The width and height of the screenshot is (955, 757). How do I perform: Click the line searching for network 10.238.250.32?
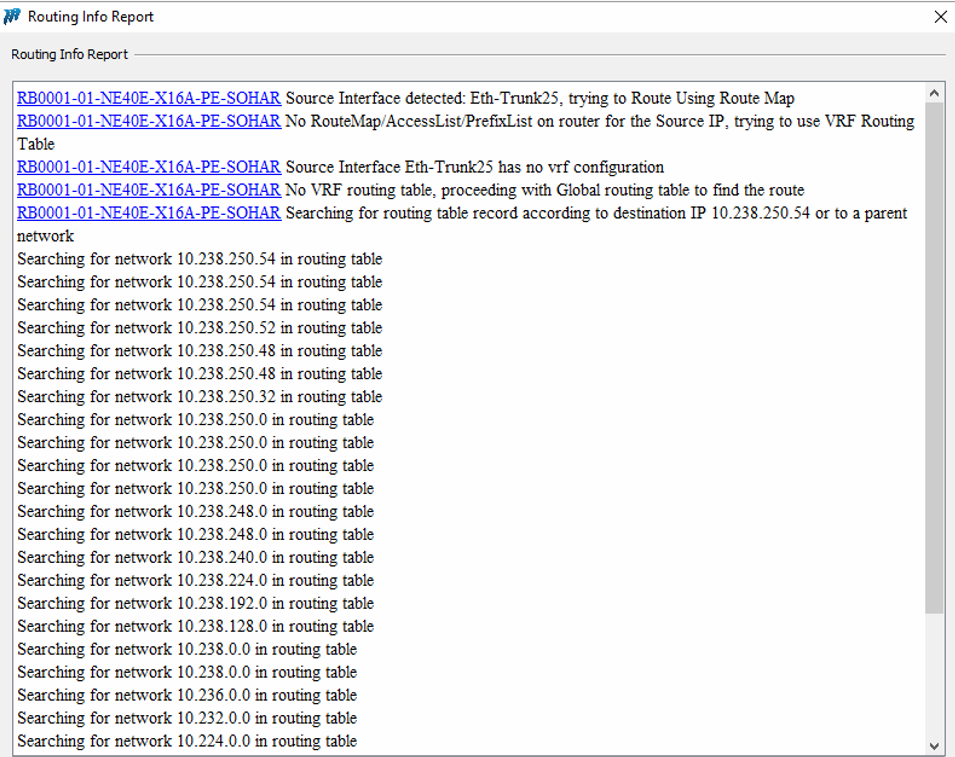point(200,397)
